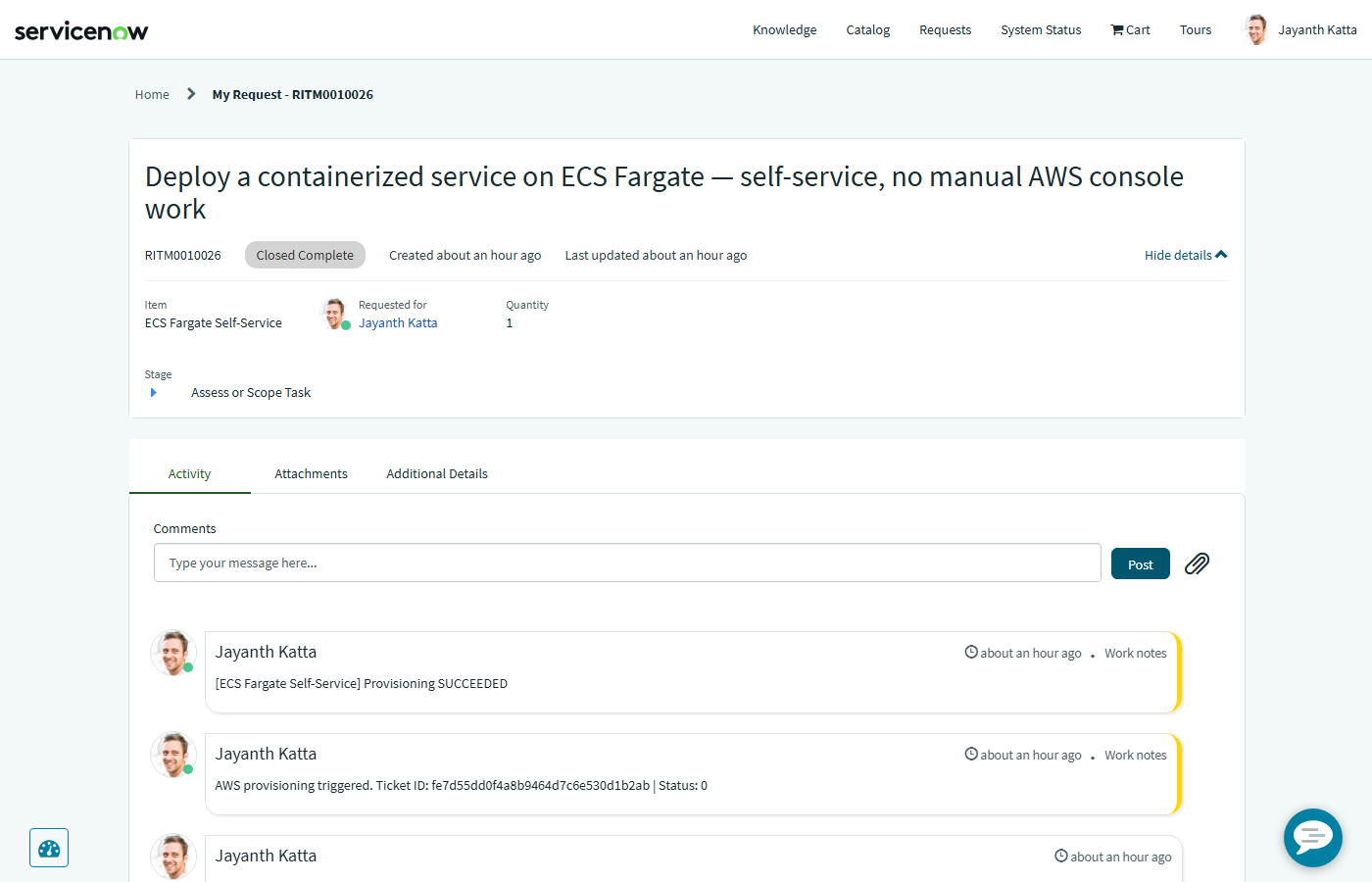Open the Requests menu item
1372x882 pixels.
945,29
